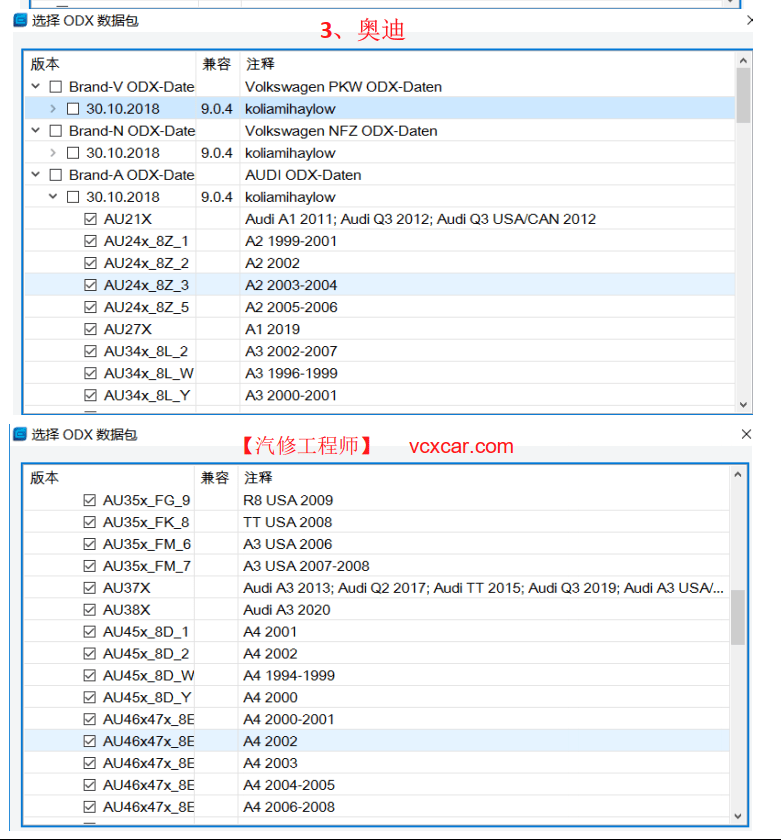Image resolution: width=781 pixels, height=840 pixels.
Task: Tick the Brand-N ODX-Date checkbox
Action: point(56,131)
